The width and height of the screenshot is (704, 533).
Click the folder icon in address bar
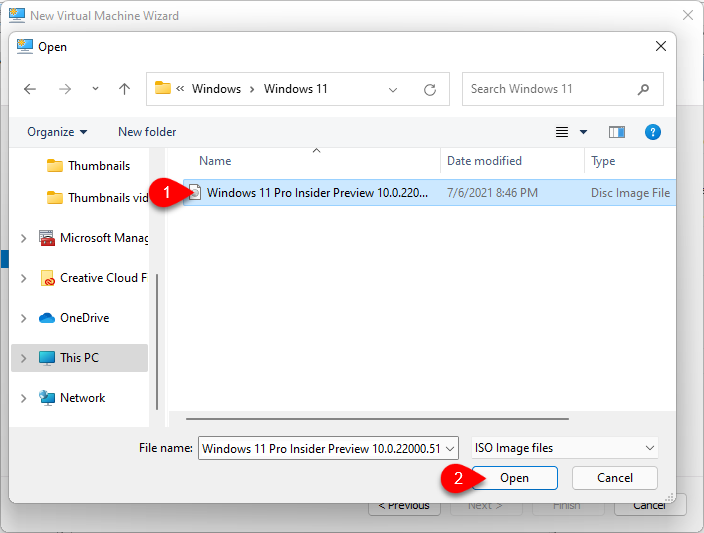point(163,88)
